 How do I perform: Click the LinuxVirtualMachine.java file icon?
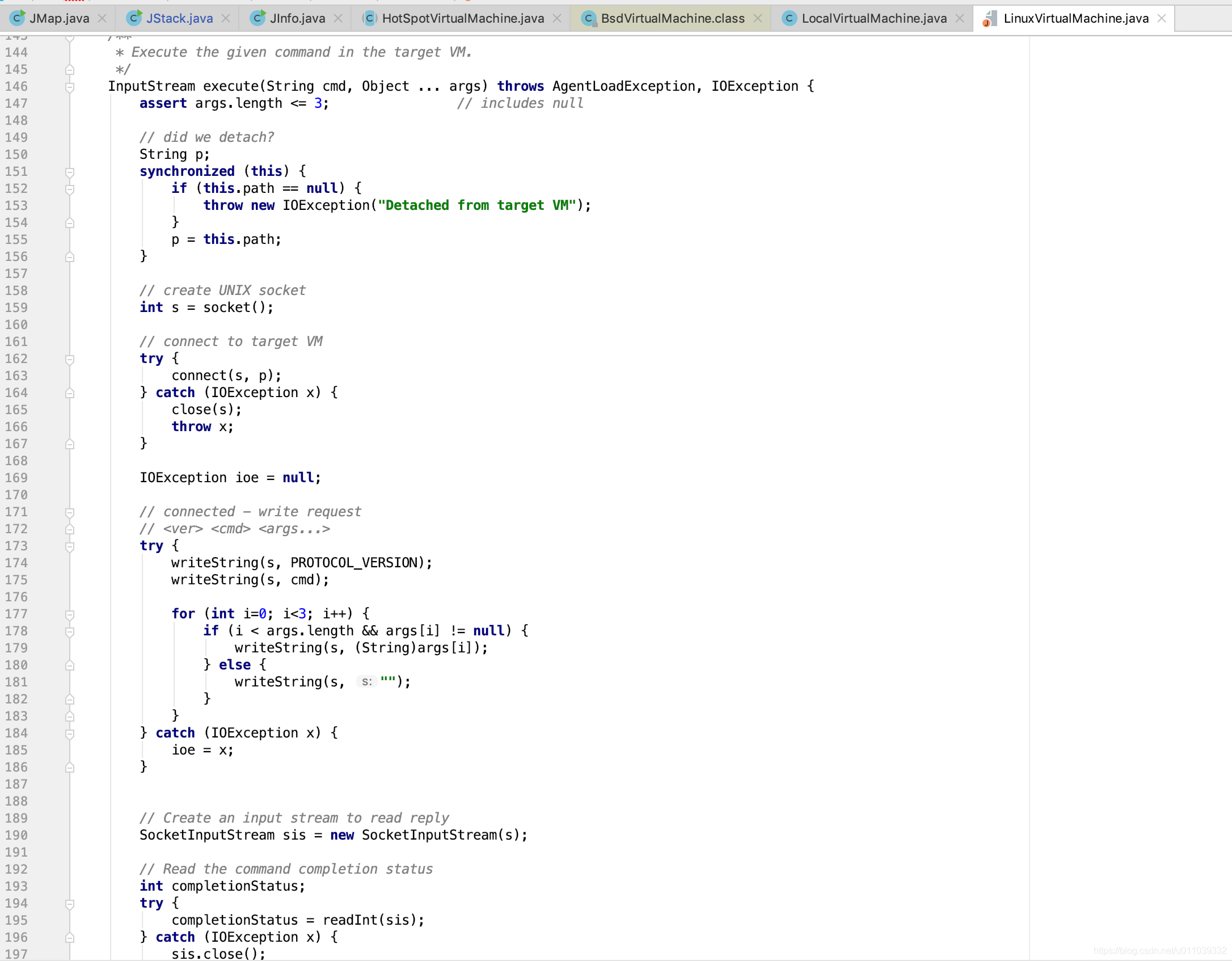pyautogui.click(x=989, y=19)
